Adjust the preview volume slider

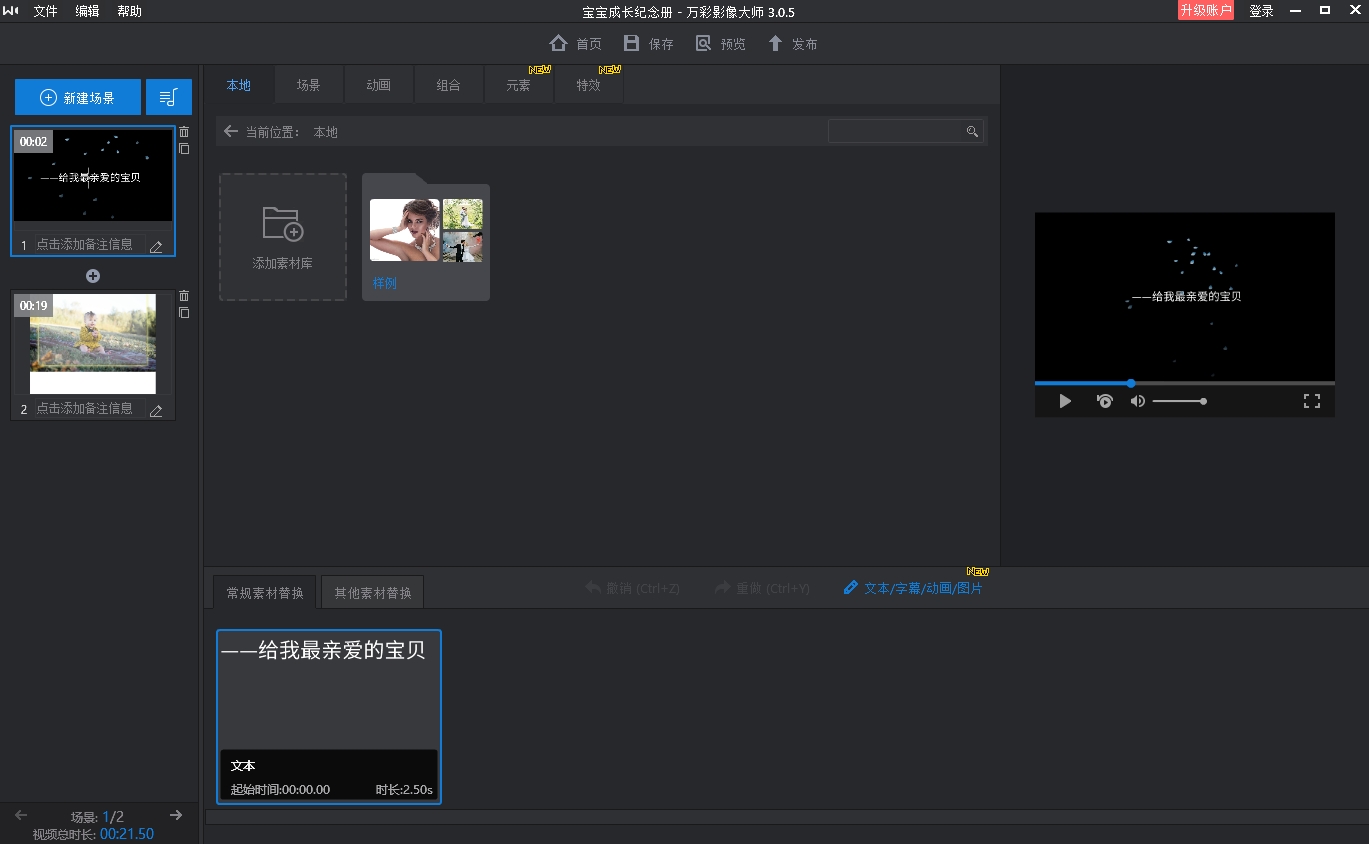[1180, 401]
